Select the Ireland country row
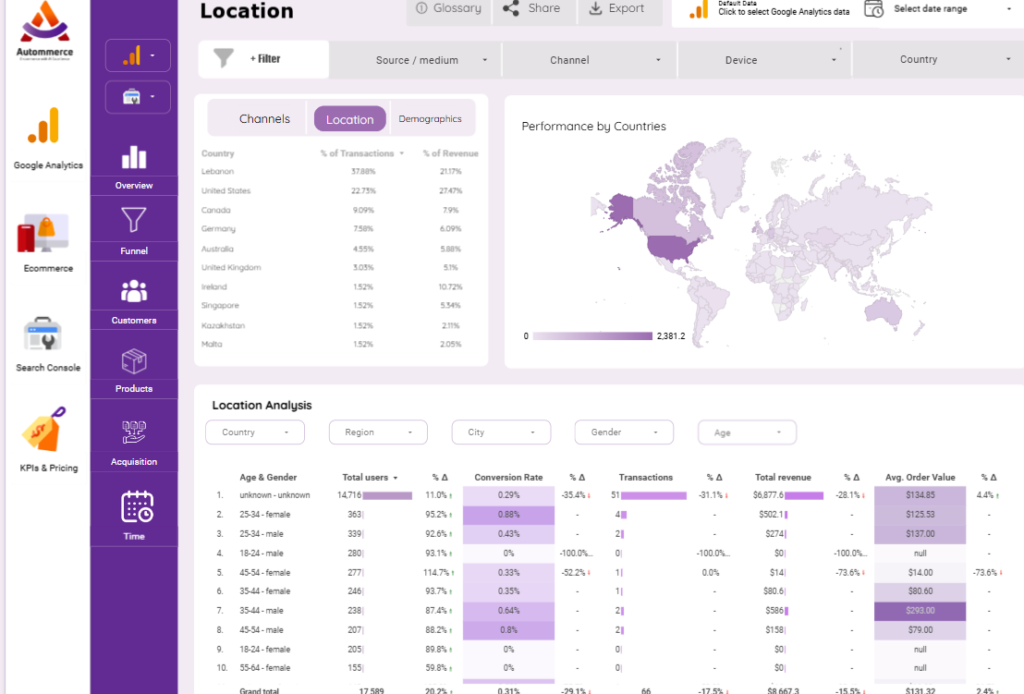Image resolution: width=1024 pixels, height=694 pixels. 340,287
